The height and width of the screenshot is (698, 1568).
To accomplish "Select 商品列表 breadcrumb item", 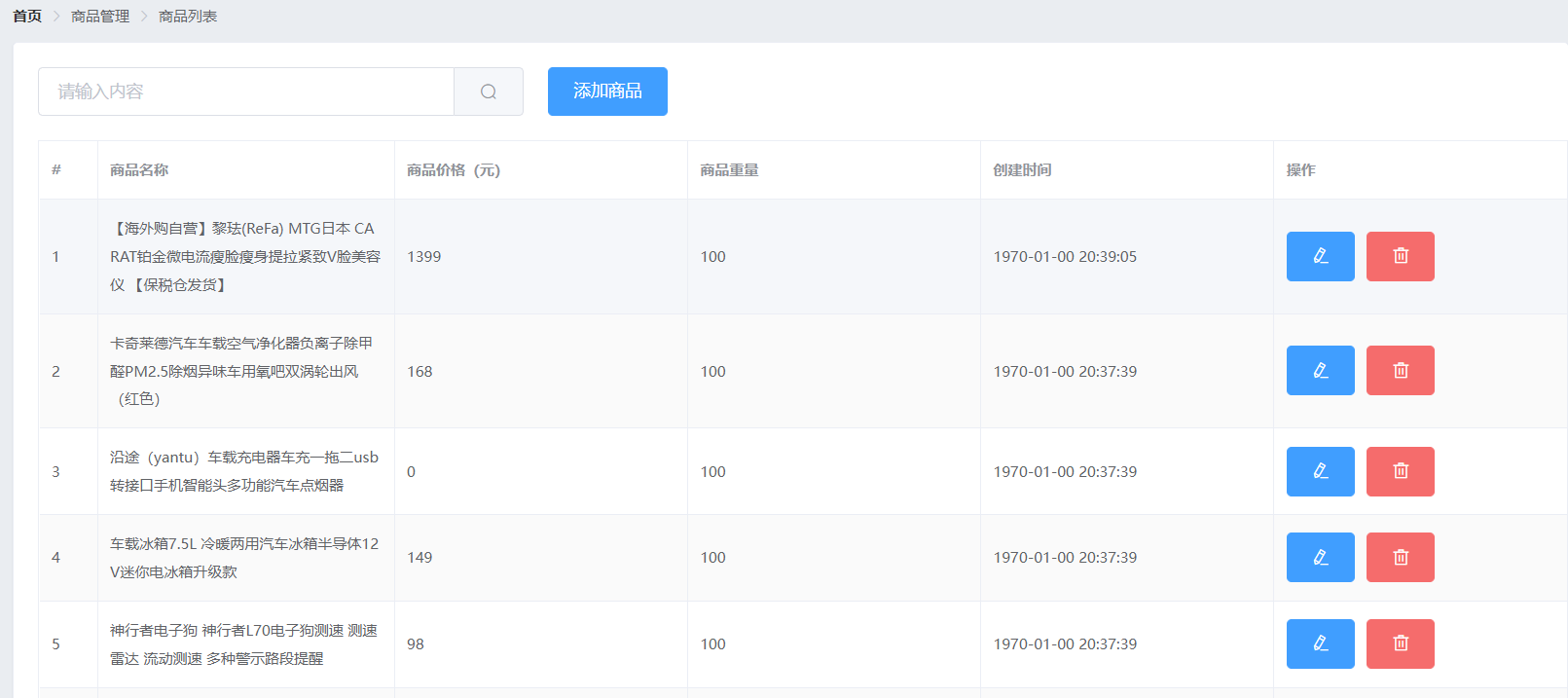I will click(x=188, y=17).
